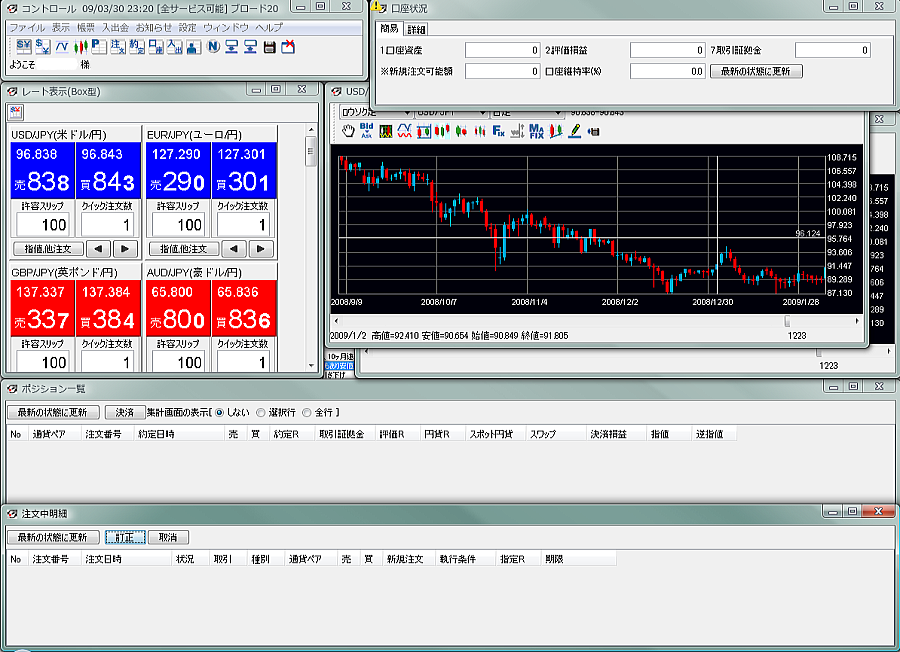
Task: Open the ウィンドウ menu
Action: coord(226,27)
